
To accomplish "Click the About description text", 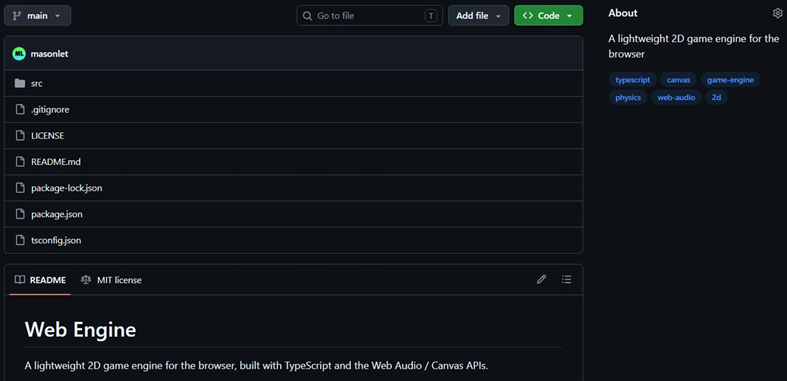I will (694, 46).
